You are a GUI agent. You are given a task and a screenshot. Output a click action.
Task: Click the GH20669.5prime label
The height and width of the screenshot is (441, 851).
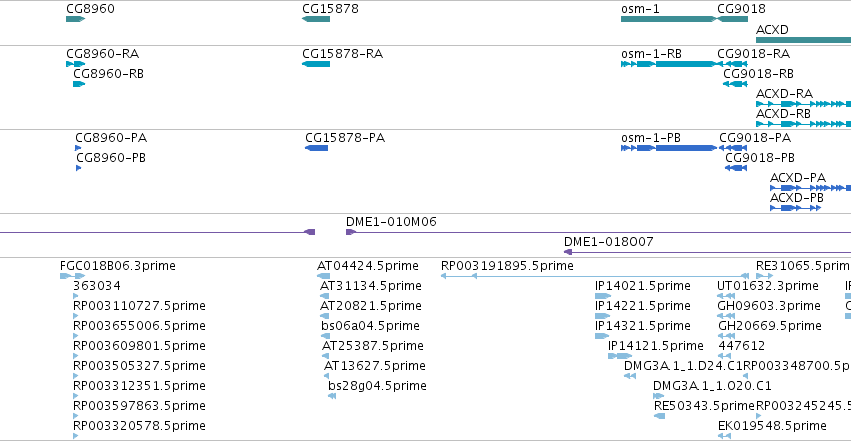tap(770, 326)
